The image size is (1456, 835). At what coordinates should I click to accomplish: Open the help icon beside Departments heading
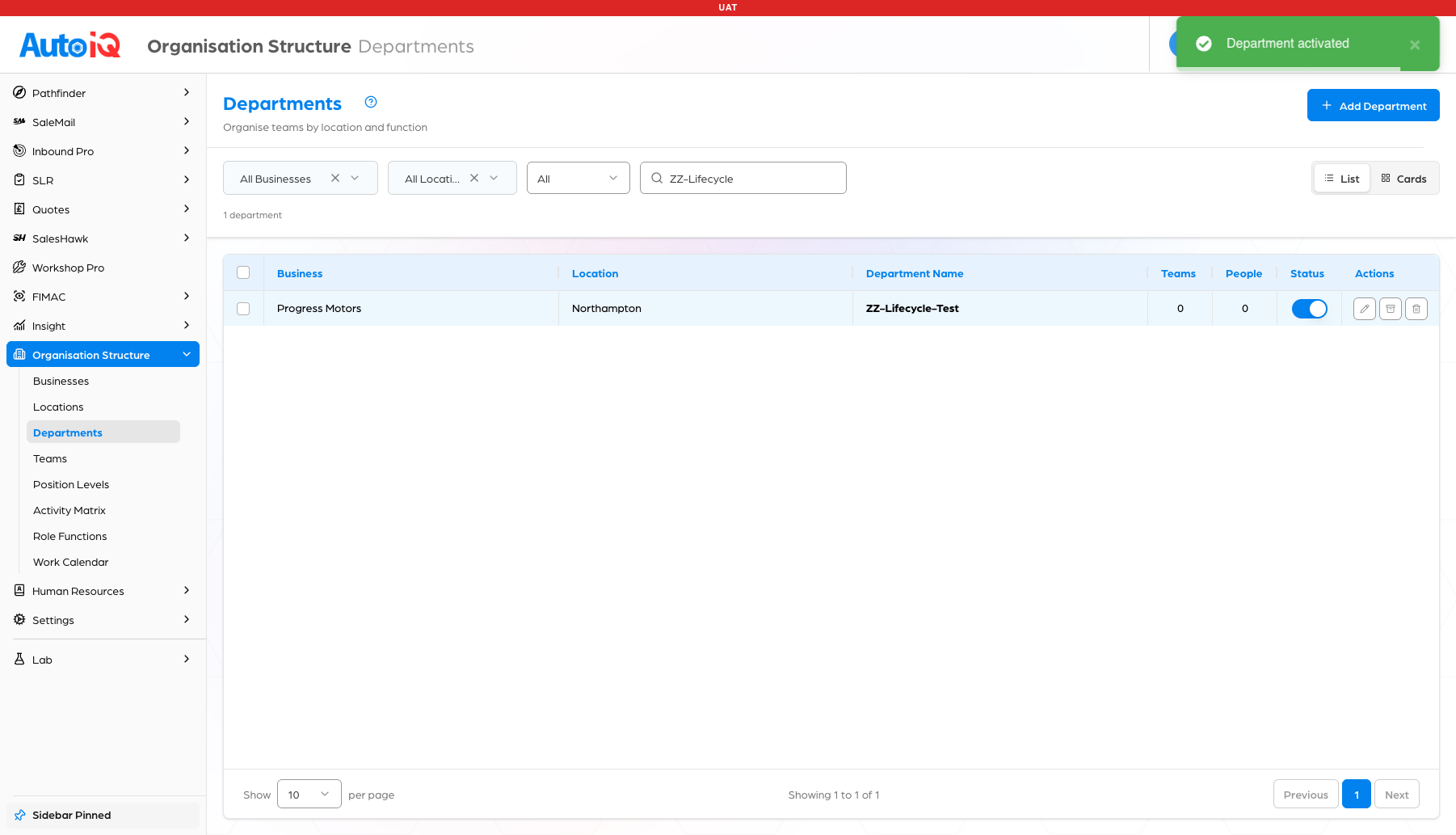tap(371, 102)
